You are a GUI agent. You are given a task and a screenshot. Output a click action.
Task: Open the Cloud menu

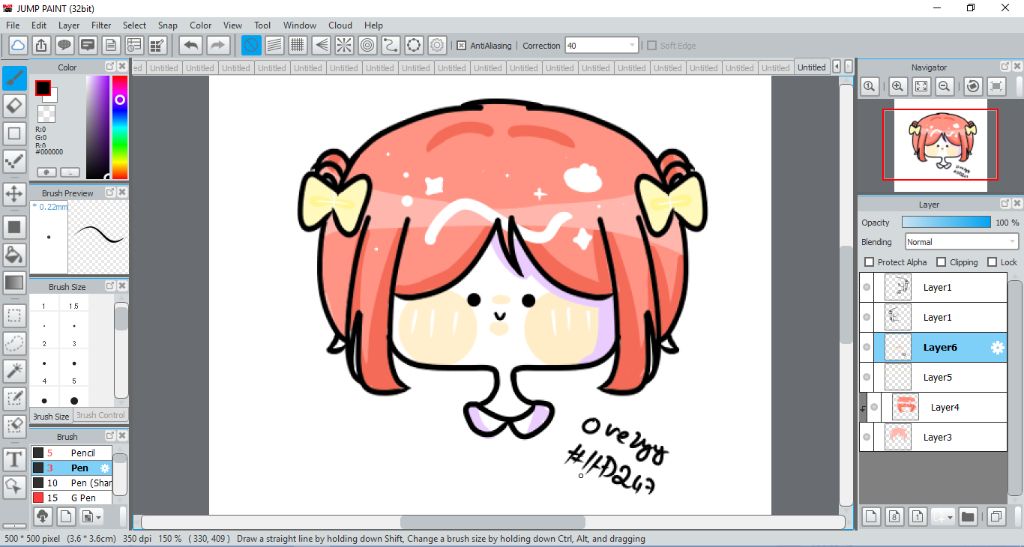pyautogui.click(x=340, y=25)
